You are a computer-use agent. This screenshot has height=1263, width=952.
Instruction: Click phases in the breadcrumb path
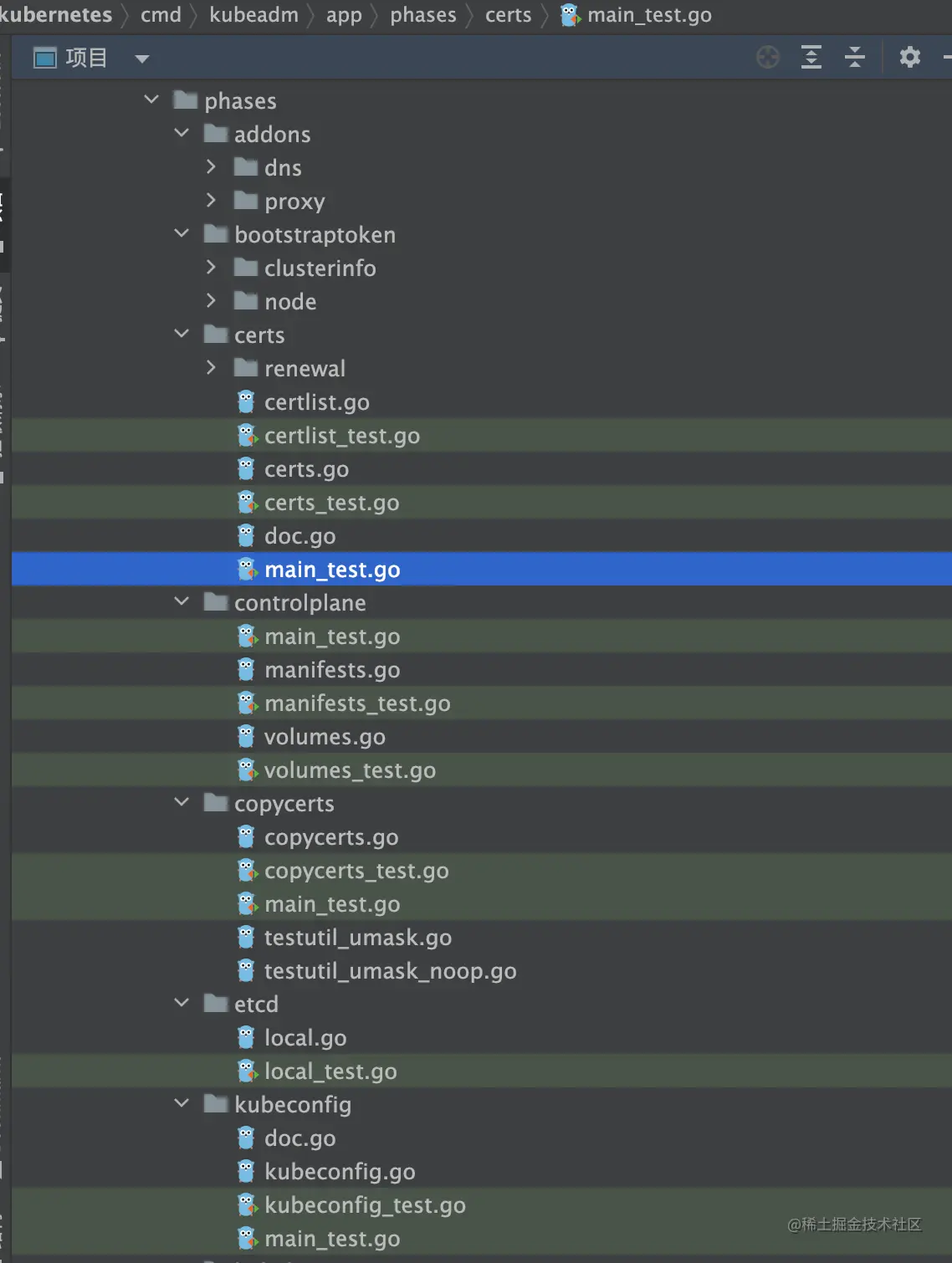click(x=423, y=15)
